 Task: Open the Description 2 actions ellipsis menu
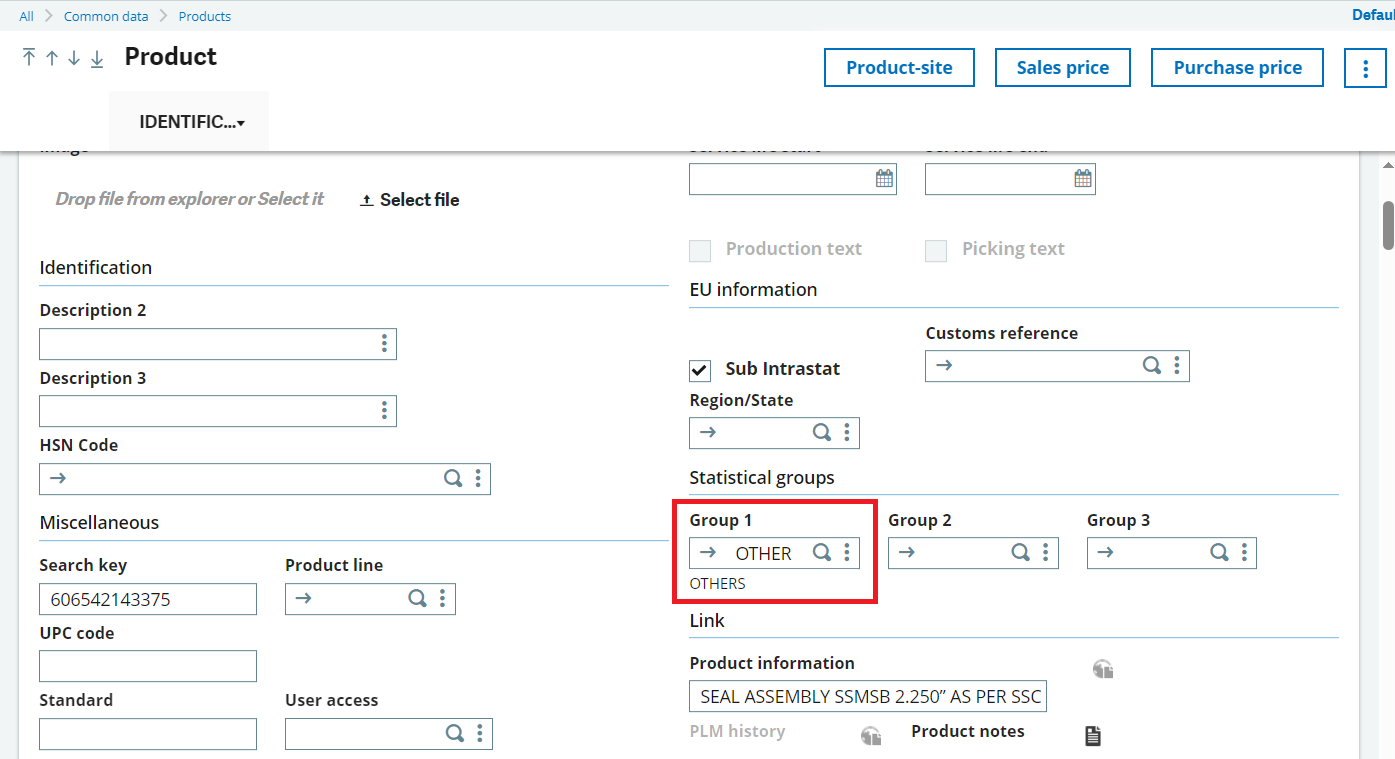pyautogui.click(x=384, y=343)
